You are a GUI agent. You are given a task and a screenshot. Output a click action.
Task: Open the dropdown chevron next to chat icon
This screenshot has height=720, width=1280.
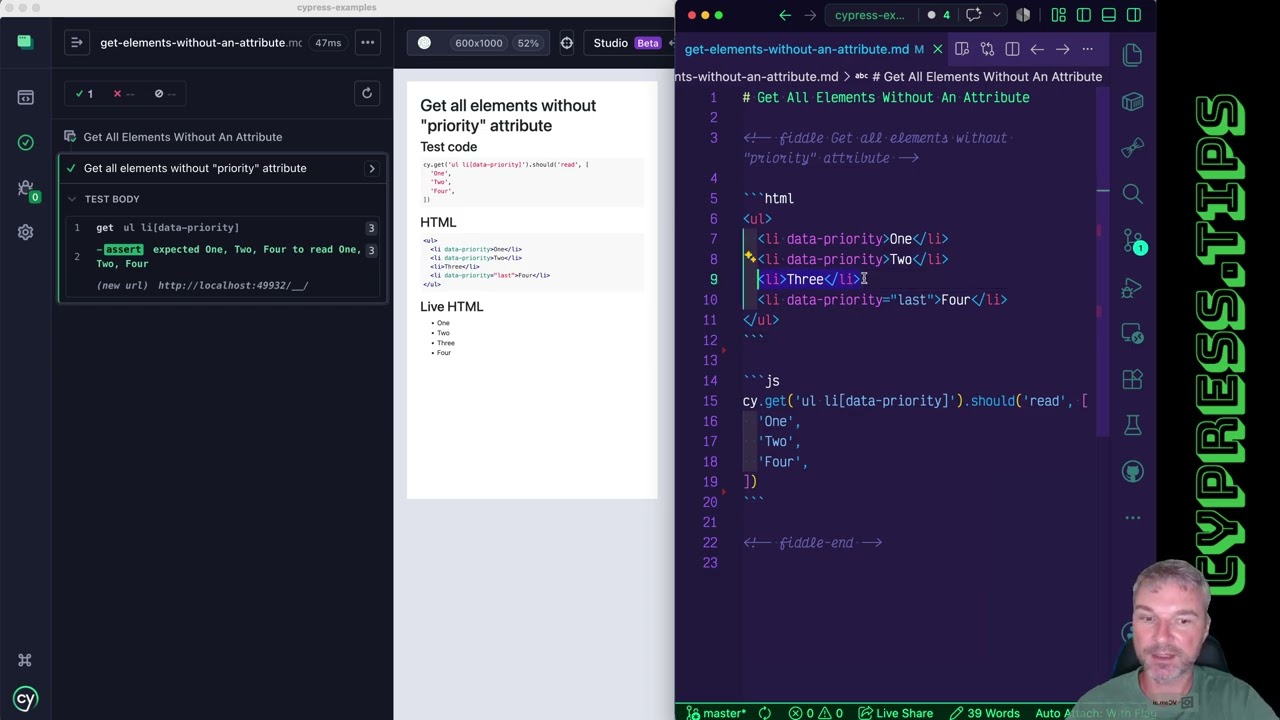click(x=996, y=15)
